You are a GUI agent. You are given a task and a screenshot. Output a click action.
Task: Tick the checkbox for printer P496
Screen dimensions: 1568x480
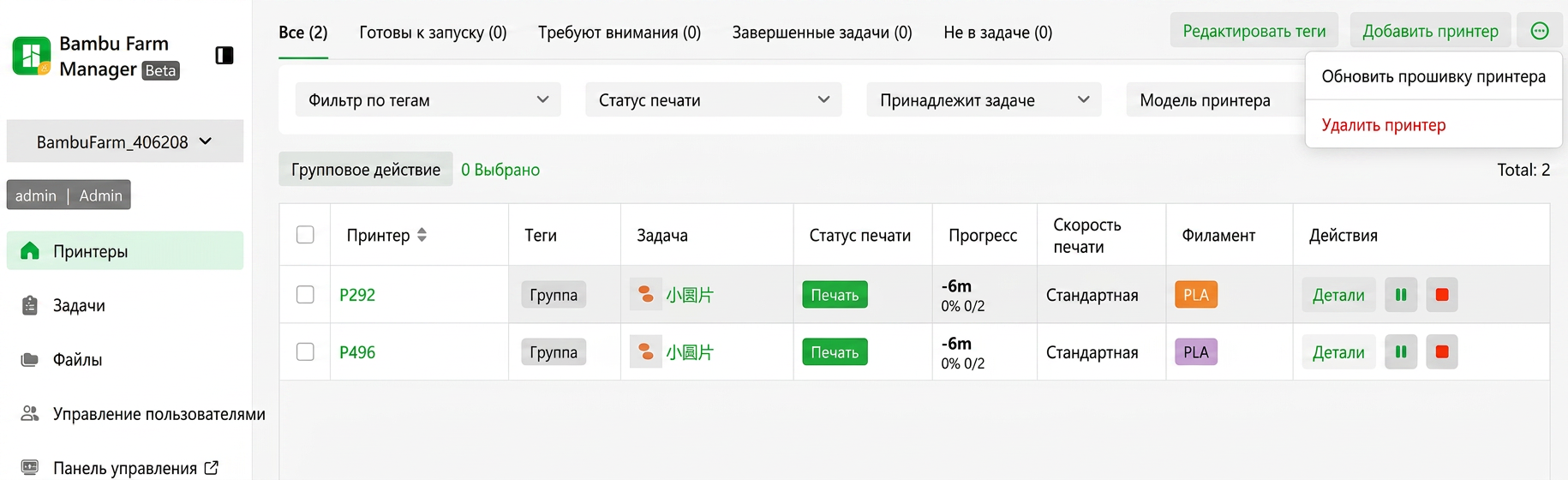tap(305, 352)
